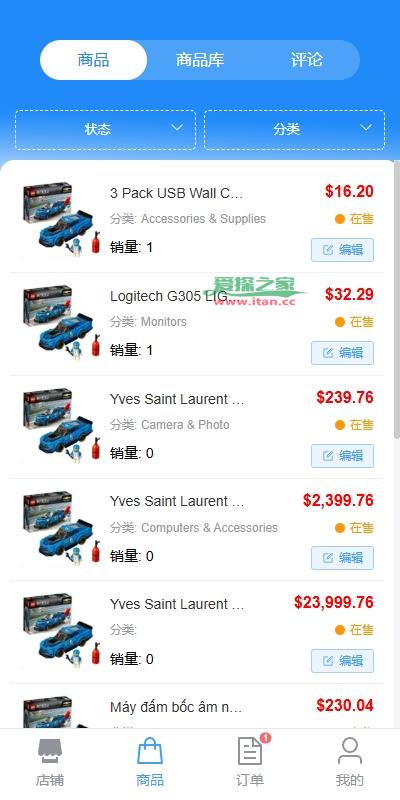This screenshot has width=400, height=800.
Task: Click the $239.76 item's 编辑 pencil icon
Action: (x=328, y=456)
